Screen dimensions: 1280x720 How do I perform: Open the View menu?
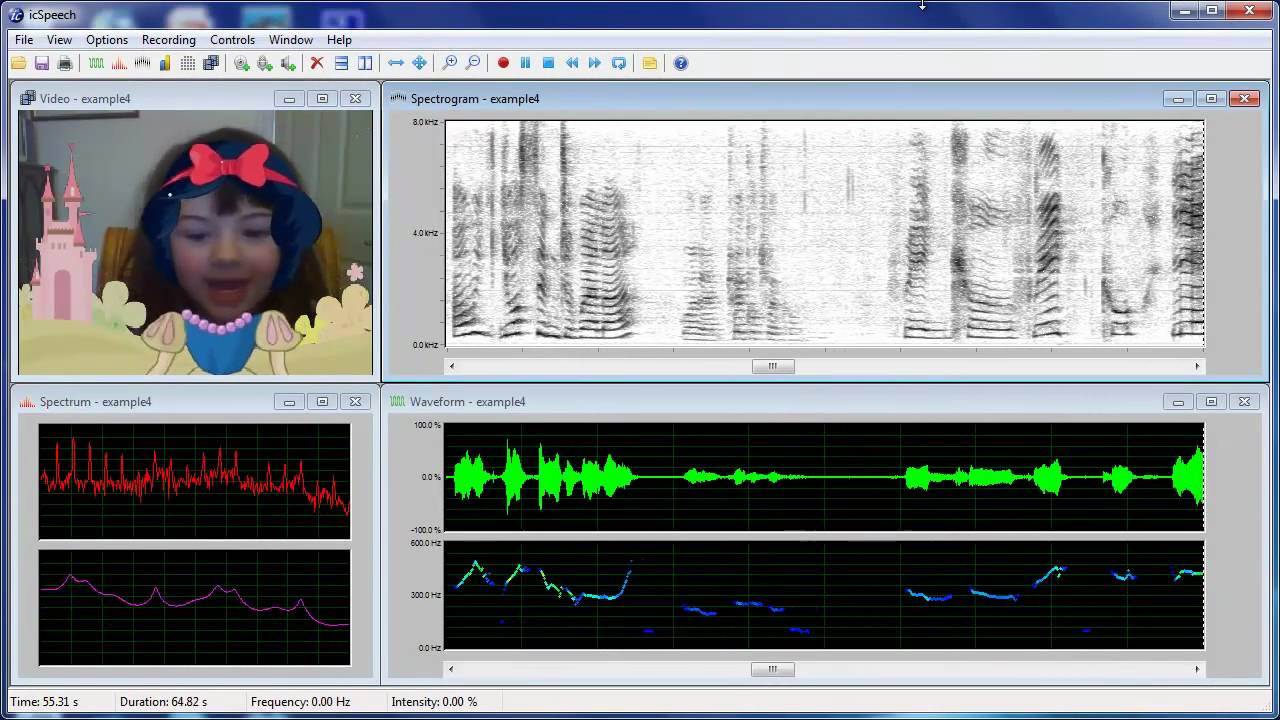pyautogui.click(x=59, y=40)
